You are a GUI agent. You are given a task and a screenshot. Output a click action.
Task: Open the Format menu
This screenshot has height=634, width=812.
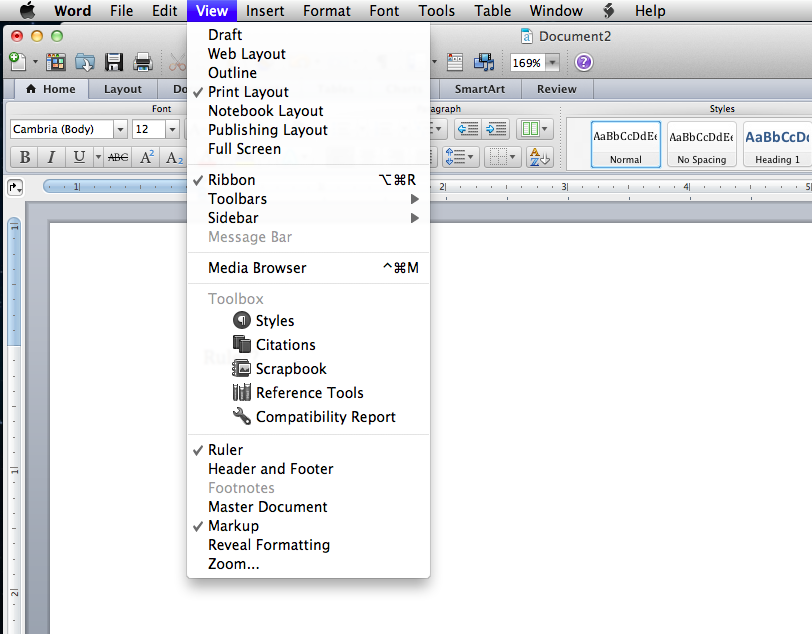click(x=327, y=10)
